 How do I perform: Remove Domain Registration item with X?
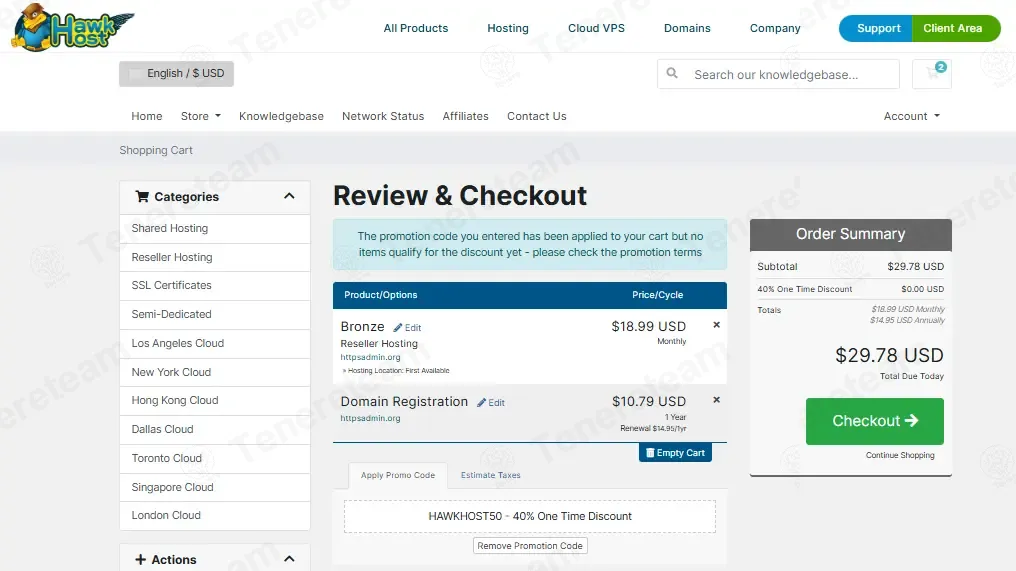pyautogui.click(x=717, y=400)
